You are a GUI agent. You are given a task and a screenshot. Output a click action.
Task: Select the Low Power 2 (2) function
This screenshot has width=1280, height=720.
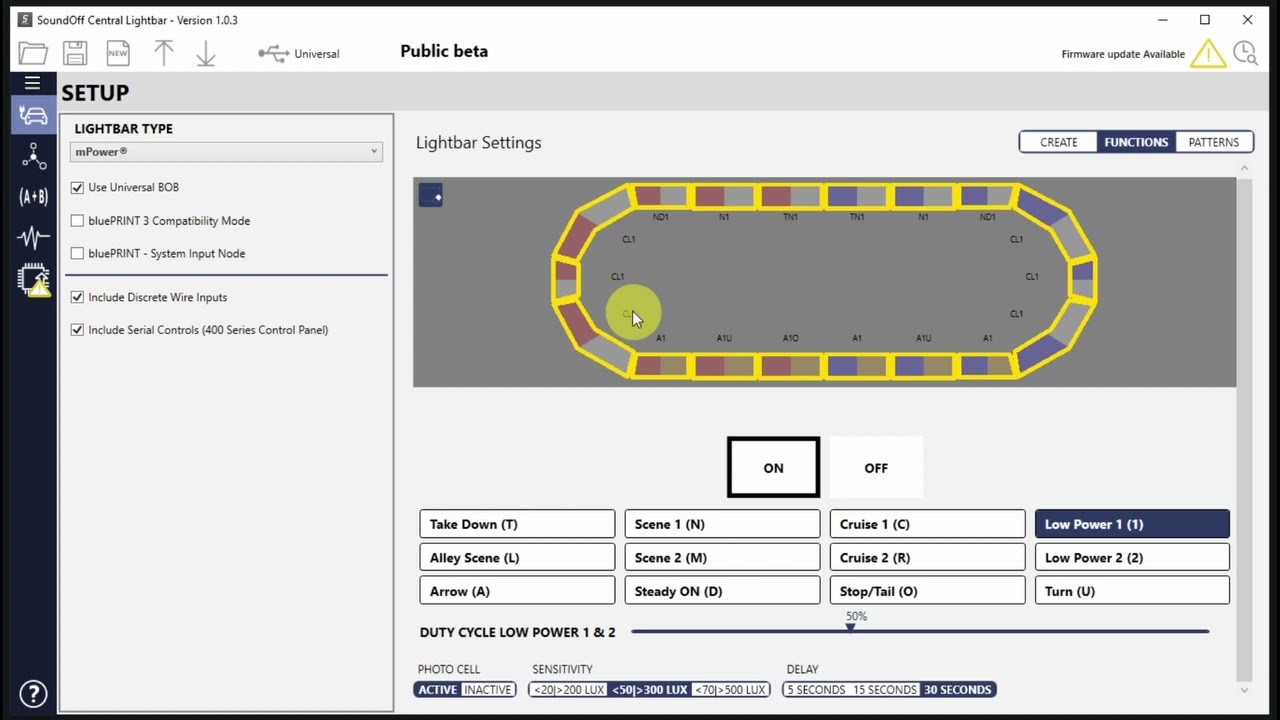[1132, 557]
